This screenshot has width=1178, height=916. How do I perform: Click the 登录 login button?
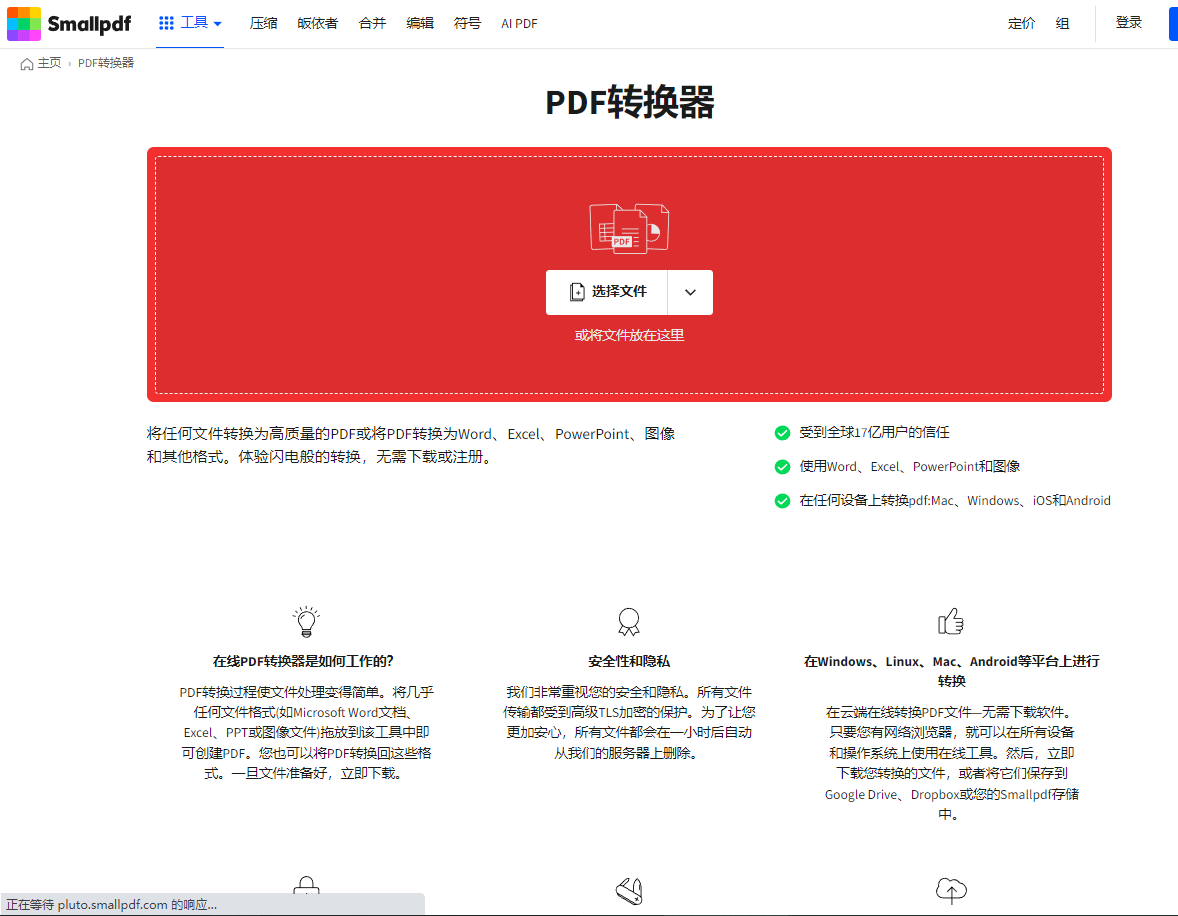point(1128,23)
